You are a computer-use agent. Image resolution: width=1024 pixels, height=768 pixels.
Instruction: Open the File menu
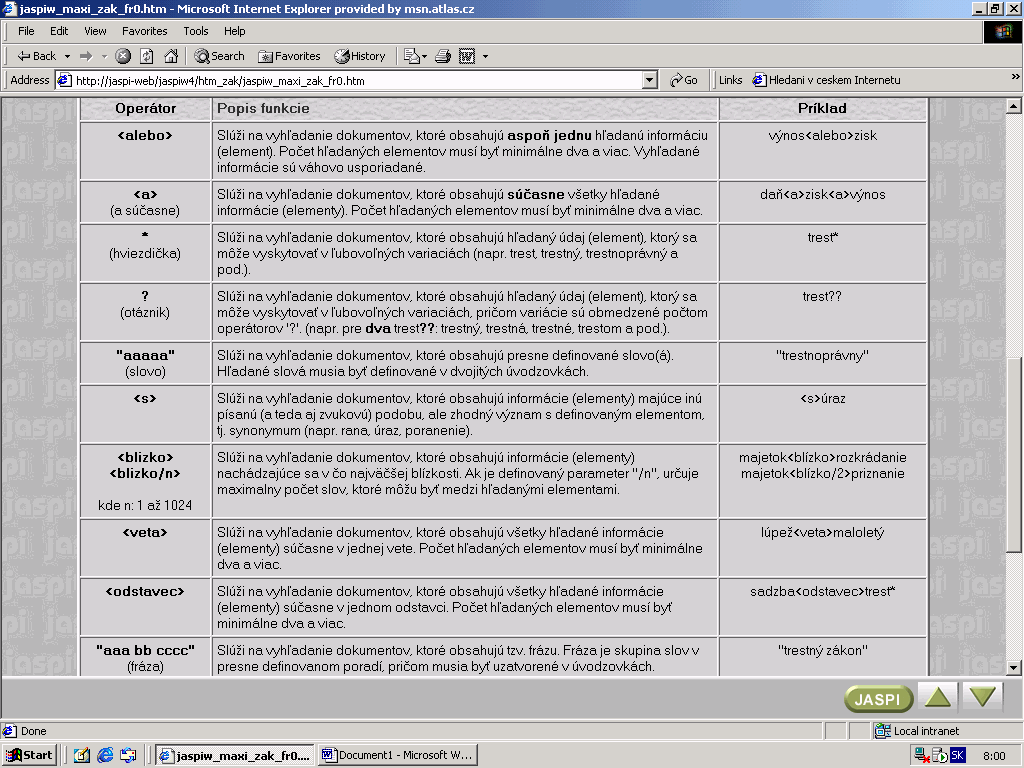click(x=26, y=31)
